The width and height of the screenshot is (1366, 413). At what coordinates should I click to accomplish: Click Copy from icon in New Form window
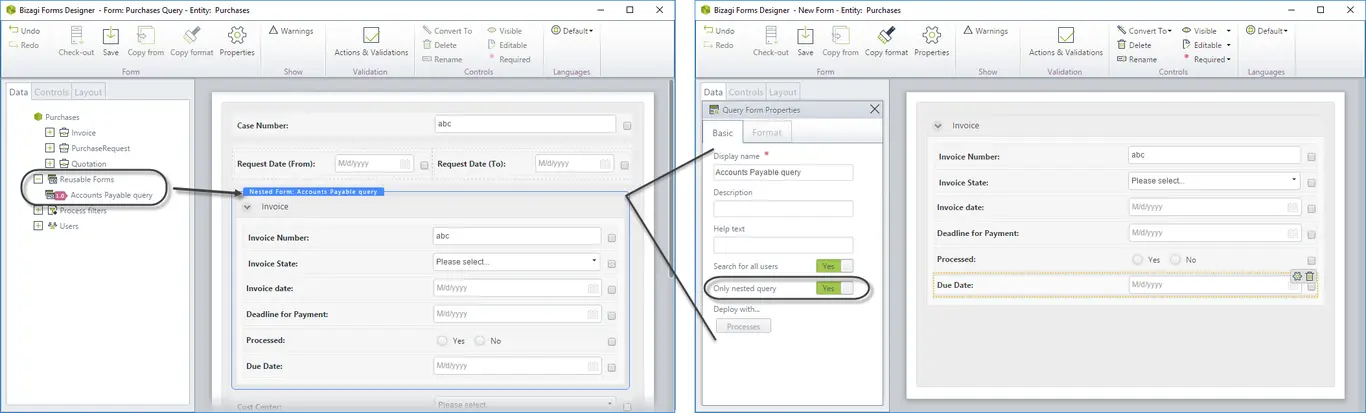840,42
